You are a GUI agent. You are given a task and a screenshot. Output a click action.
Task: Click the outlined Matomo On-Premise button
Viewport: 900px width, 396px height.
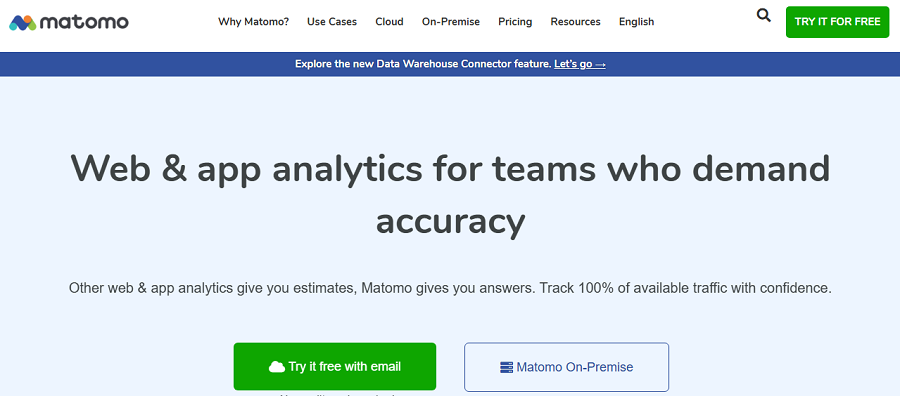tap(567, 367)
